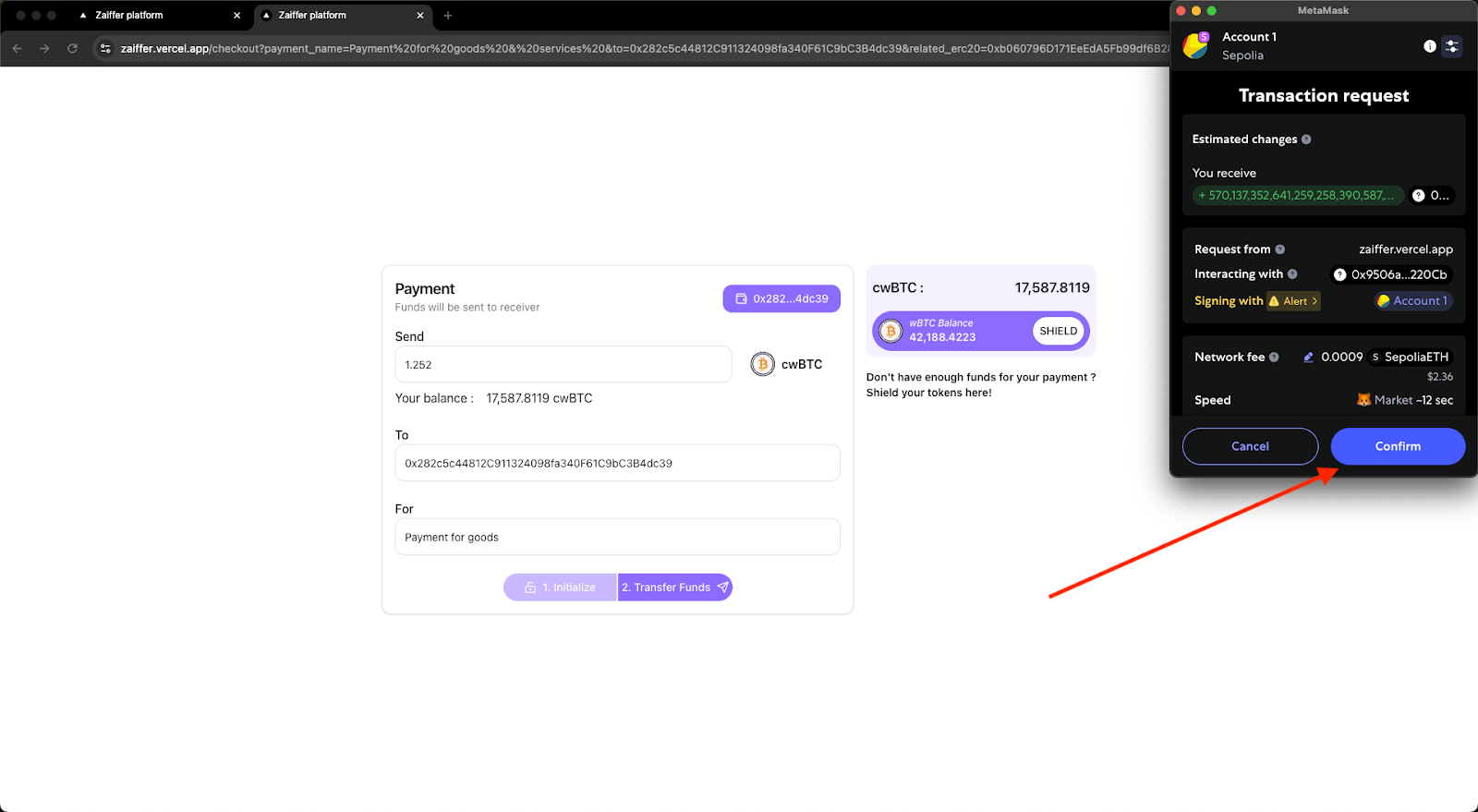Click the received amount 570,137,352... pill
Viewport: 1478px width, 812px height.
(x=1298, y=196)
